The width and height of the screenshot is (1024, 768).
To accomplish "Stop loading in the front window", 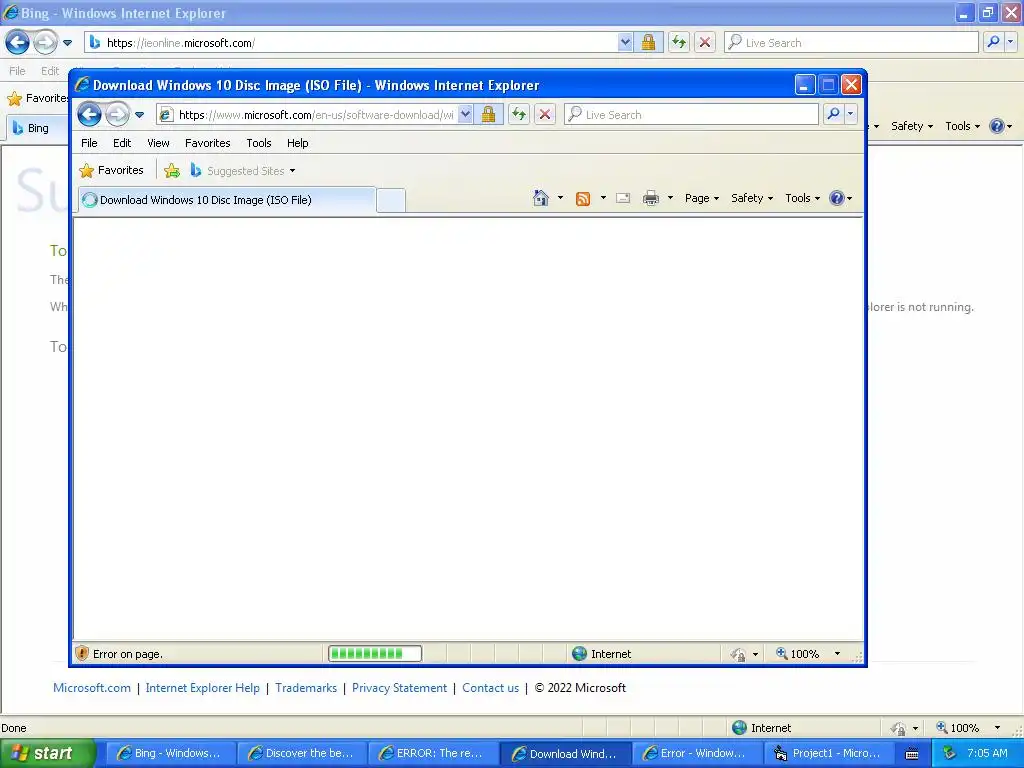I will pos(545,114).
